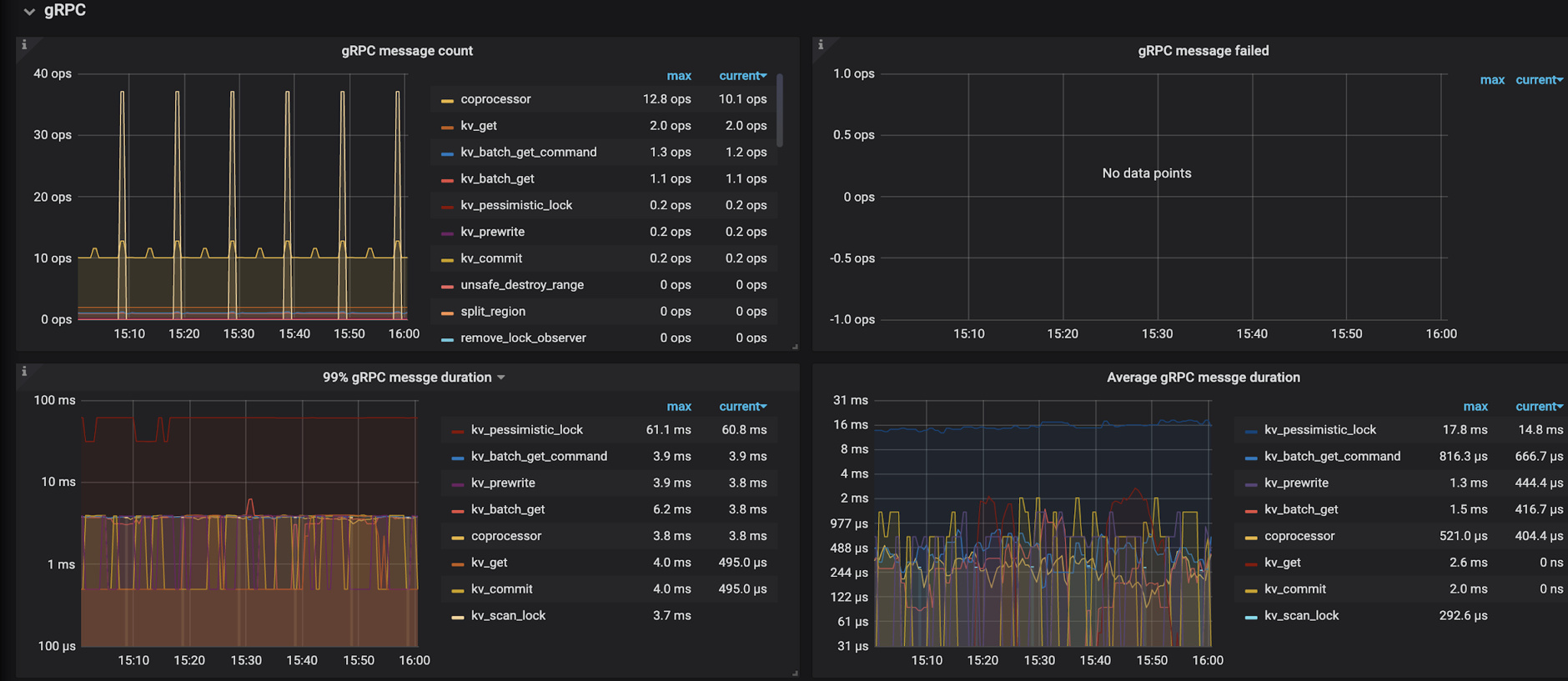Sort gRPC message failed legend by max
This screenshot has height=681, width=1568.
(x=1491, y=80)
